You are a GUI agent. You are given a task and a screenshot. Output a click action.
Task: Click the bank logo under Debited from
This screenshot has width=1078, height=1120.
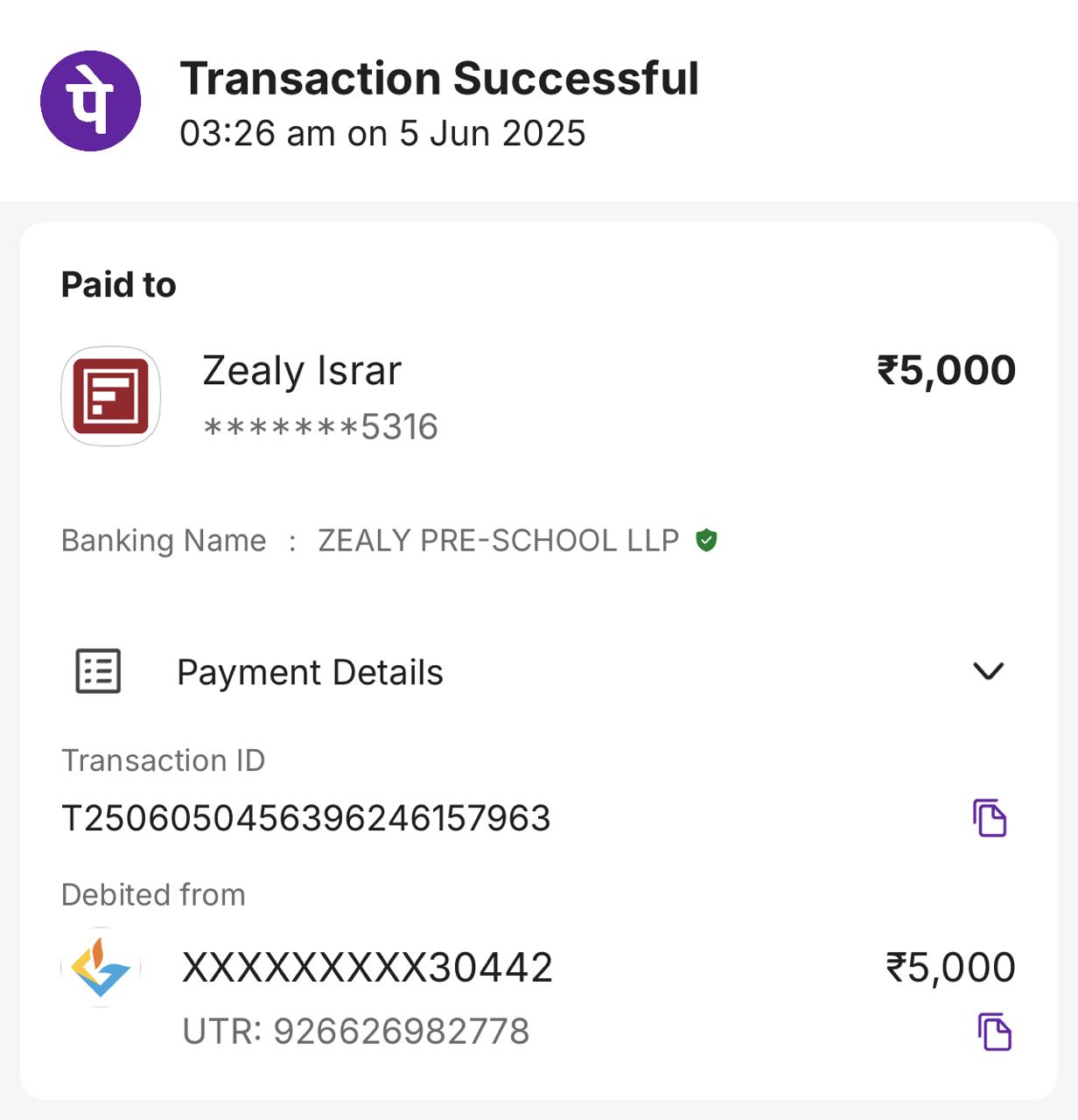101,967
